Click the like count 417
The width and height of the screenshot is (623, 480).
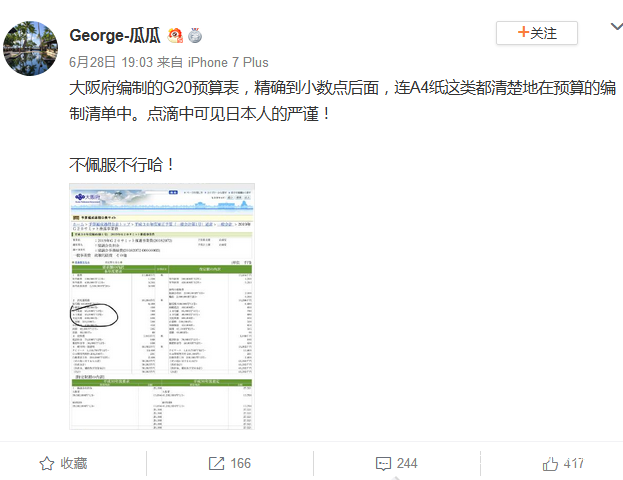point(573,463)
